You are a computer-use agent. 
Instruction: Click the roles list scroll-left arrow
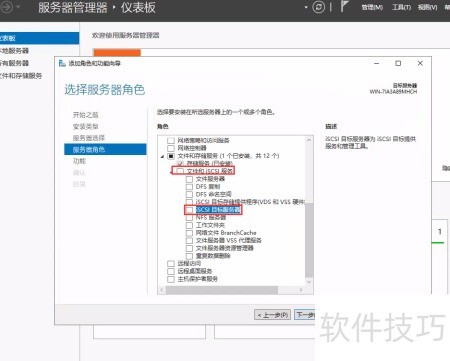click(x=162, y=290)
